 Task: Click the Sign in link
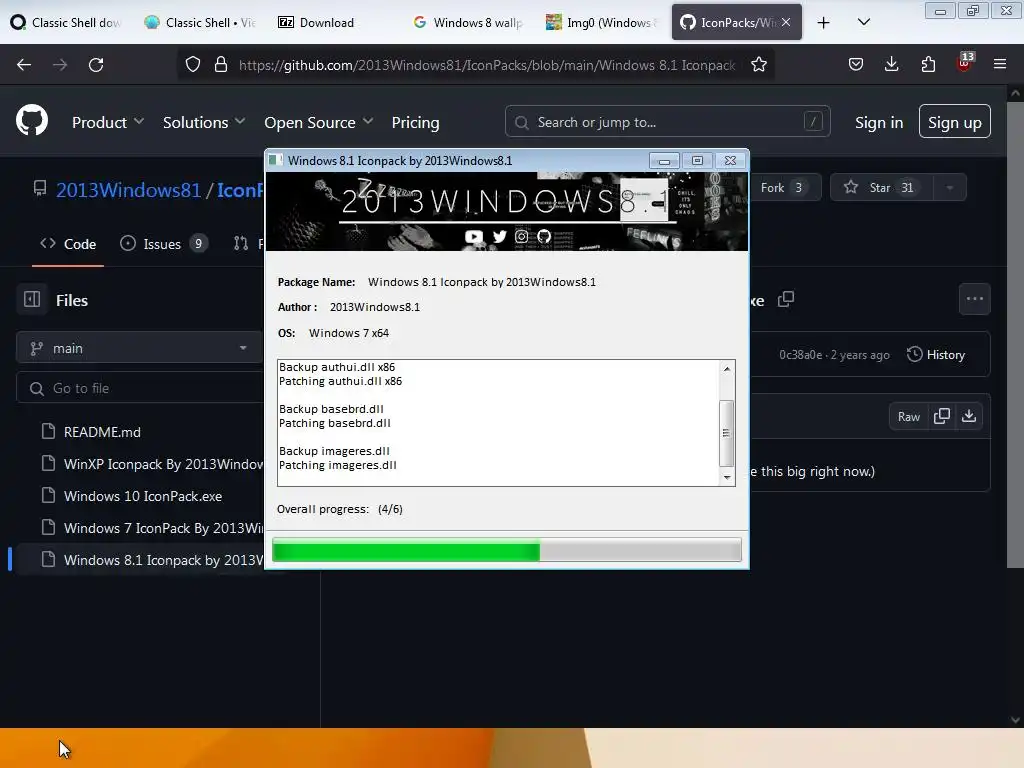879,122
